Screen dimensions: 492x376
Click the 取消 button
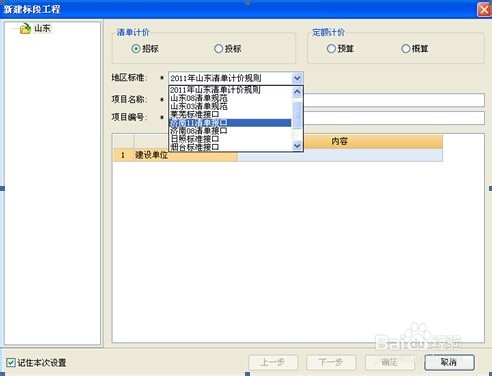[x=449, y=362]
